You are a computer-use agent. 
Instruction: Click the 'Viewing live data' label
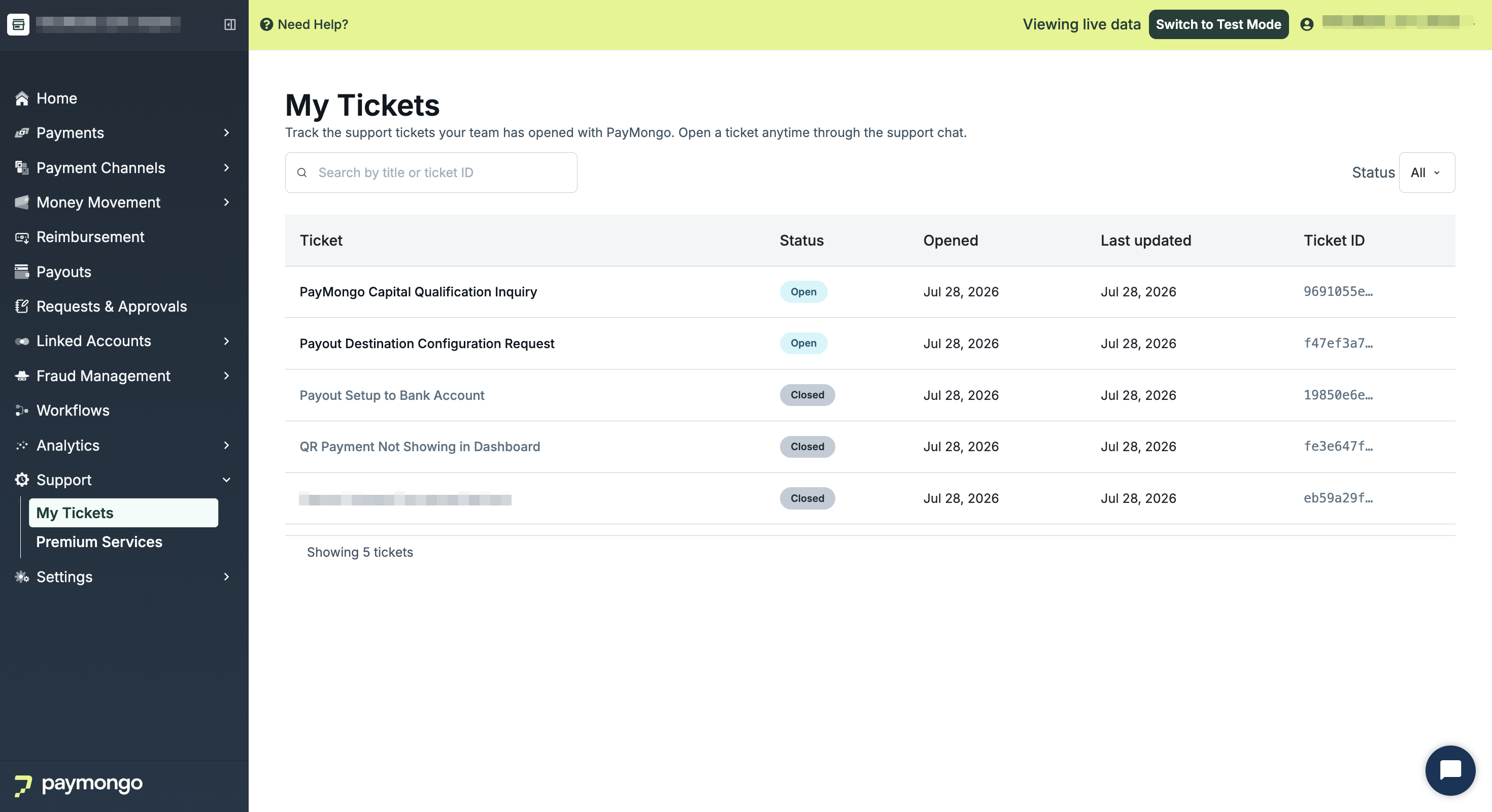1081,24
